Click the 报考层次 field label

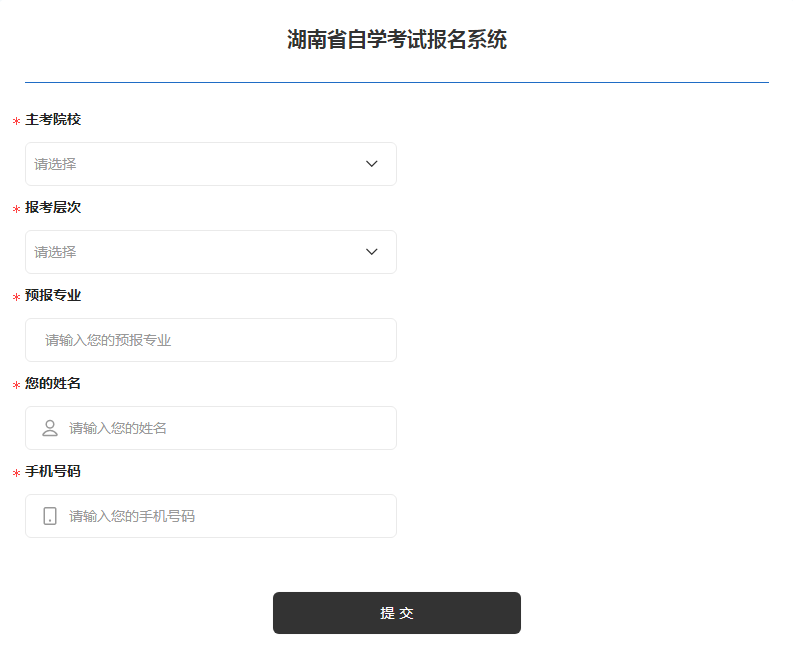53,208
